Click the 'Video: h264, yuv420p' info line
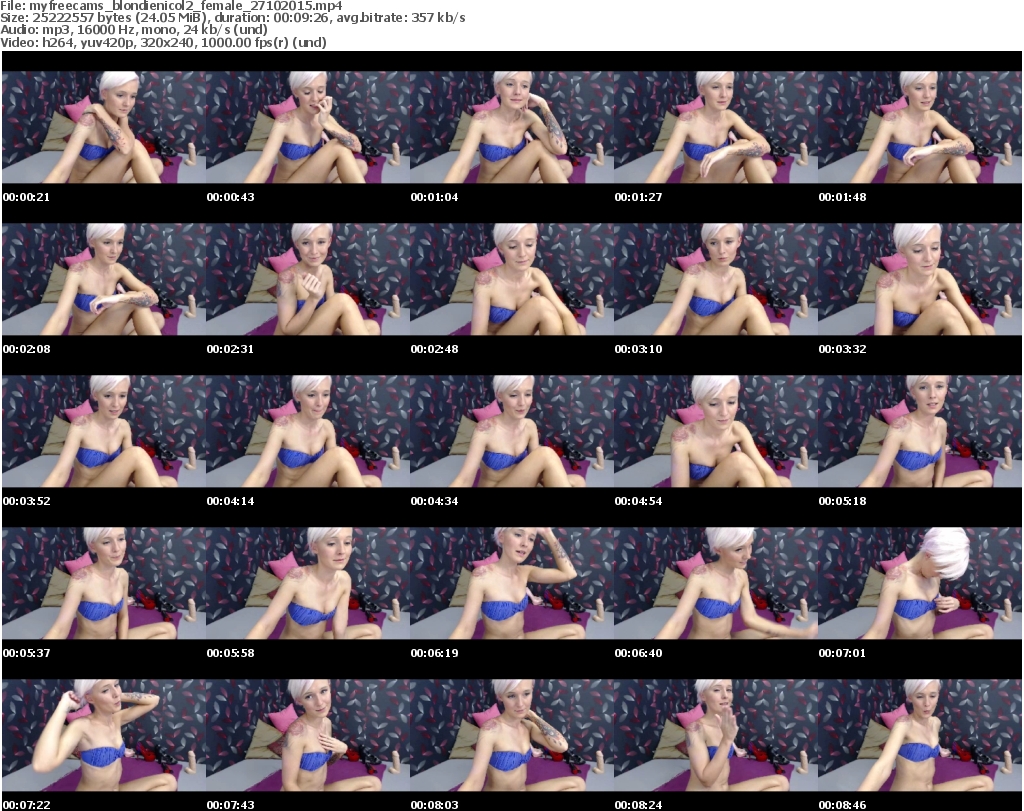The height and width of the screenshot is (811, 1024). [163, 42]
